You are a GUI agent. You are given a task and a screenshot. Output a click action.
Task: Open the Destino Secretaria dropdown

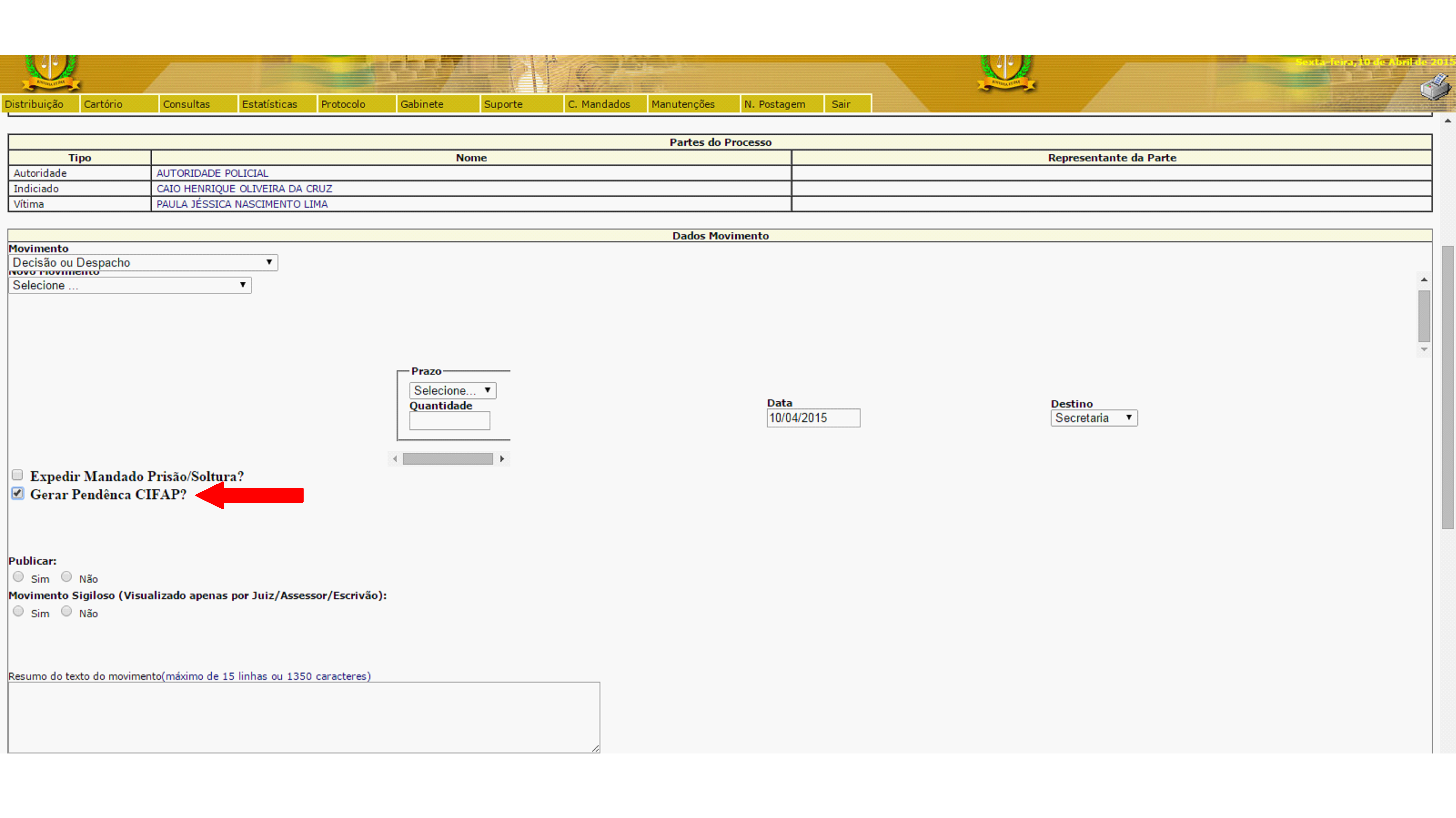coord(1094,418)
